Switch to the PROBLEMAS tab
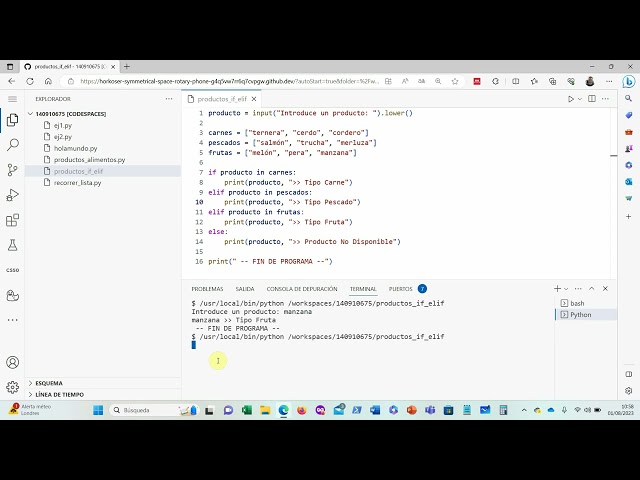 (207, 289)
